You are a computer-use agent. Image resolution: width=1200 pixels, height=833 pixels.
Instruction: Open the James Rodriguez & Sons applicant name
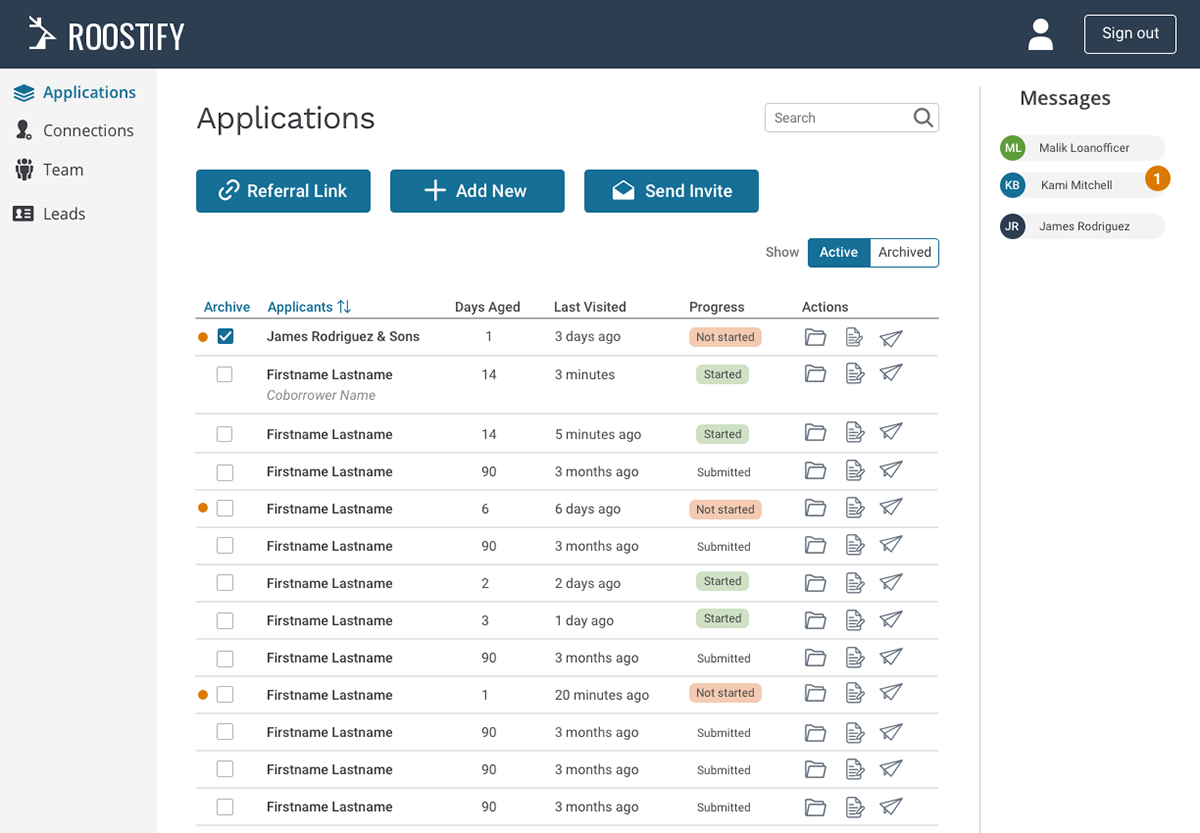[343, 336]
